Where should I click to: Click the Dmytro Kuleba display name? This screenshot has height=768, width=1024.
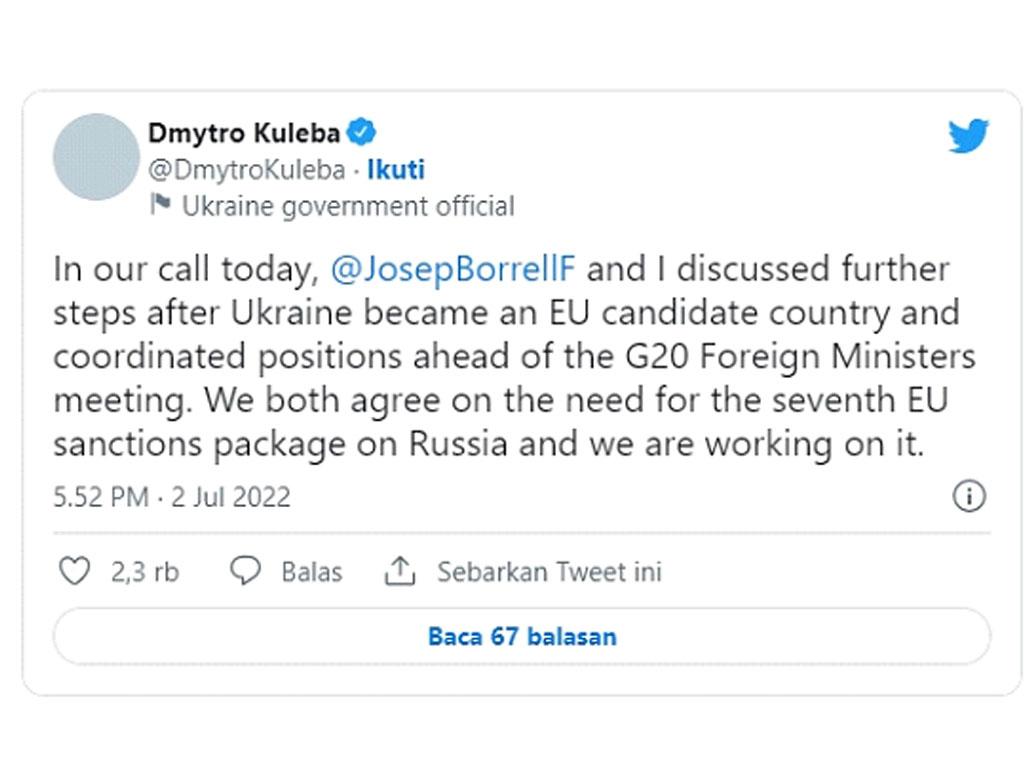point(244,133)
